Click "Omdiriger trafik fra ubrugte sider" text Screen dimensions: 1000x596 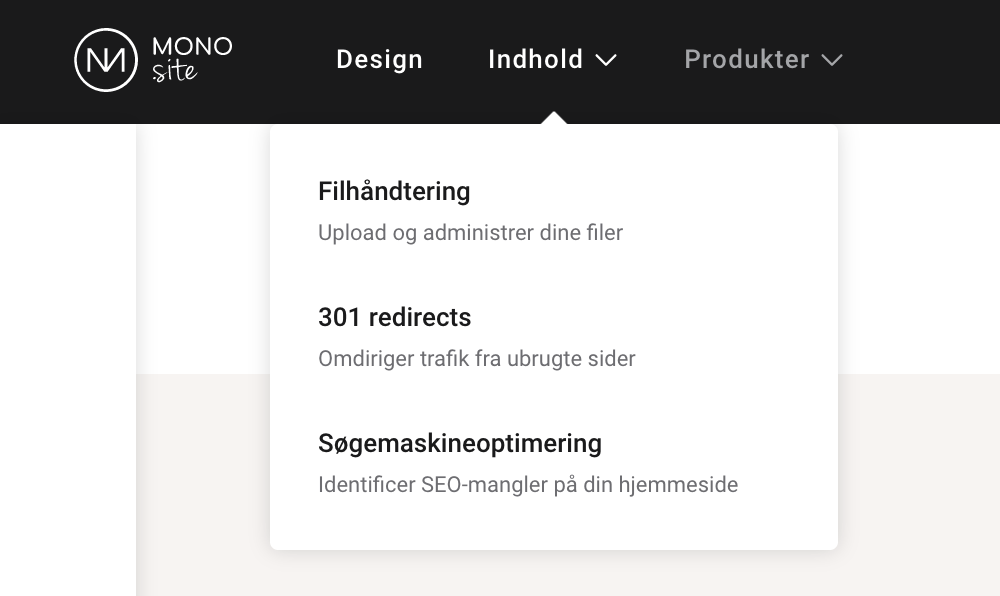pyautogui.click(x=476, y=358)
